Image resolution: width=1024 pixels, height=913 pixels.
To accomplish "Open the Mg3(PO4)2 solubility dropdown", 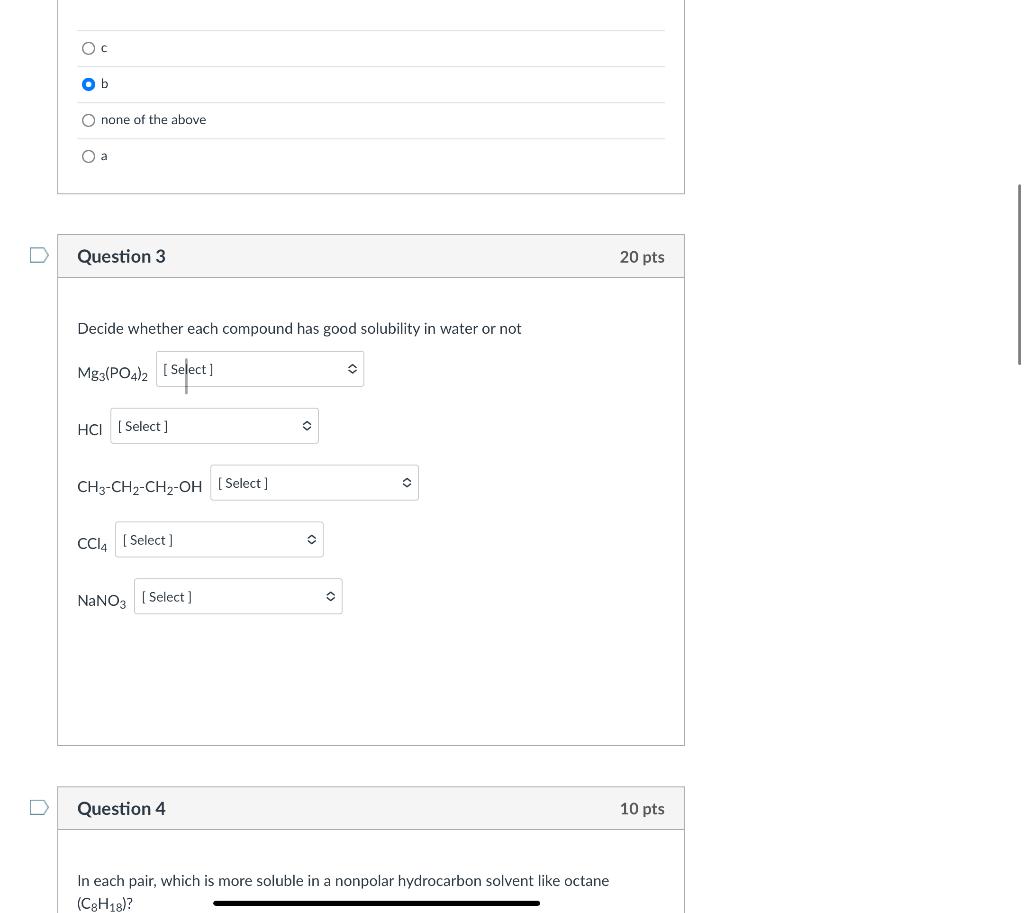I will (260, 369).
